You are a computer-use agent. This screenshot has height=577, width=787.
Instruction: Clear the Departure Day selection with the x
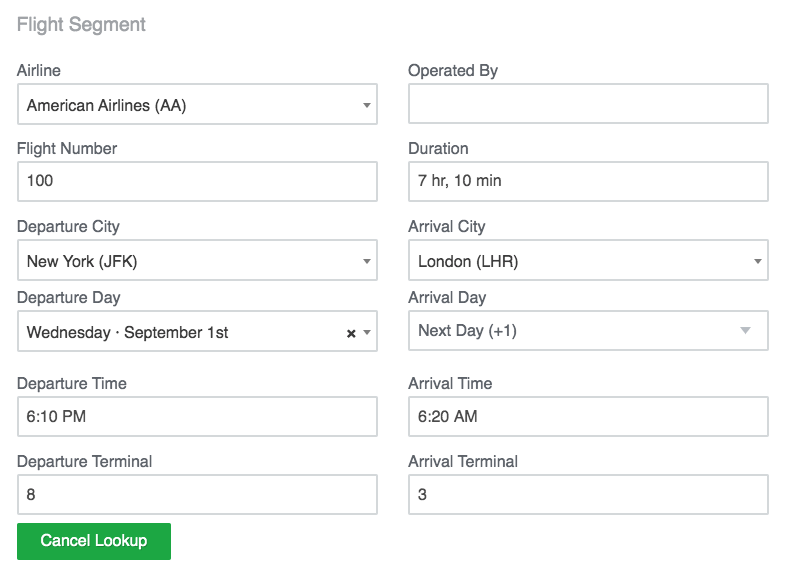(351, 333)
